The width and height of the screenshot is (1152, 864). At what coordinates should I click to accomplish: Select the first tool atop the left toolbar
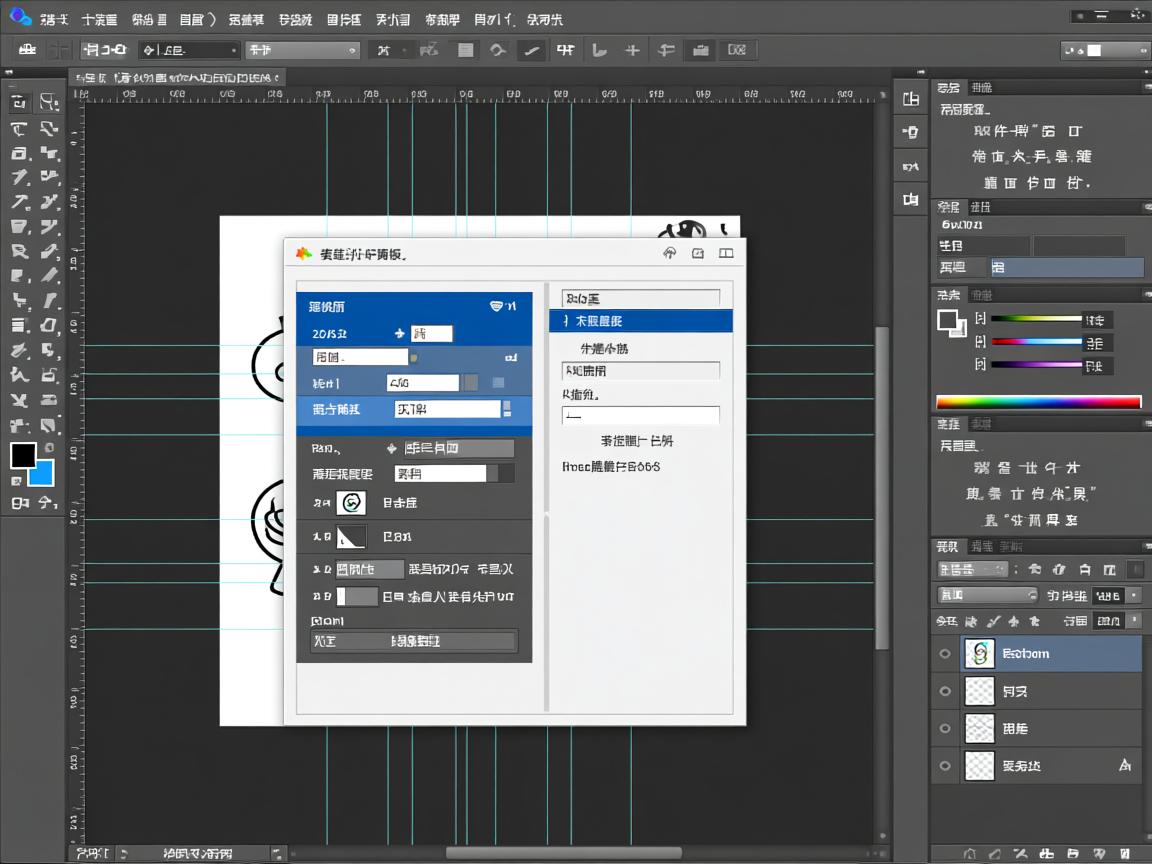[x=19, y=102]
